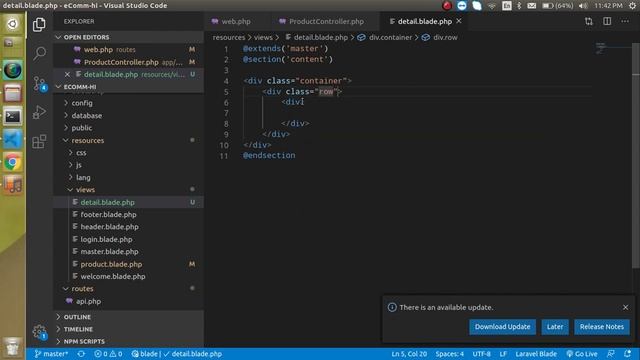Open the notifications bell in status bar
Viewport: 640px width, 360px height.
627,354
